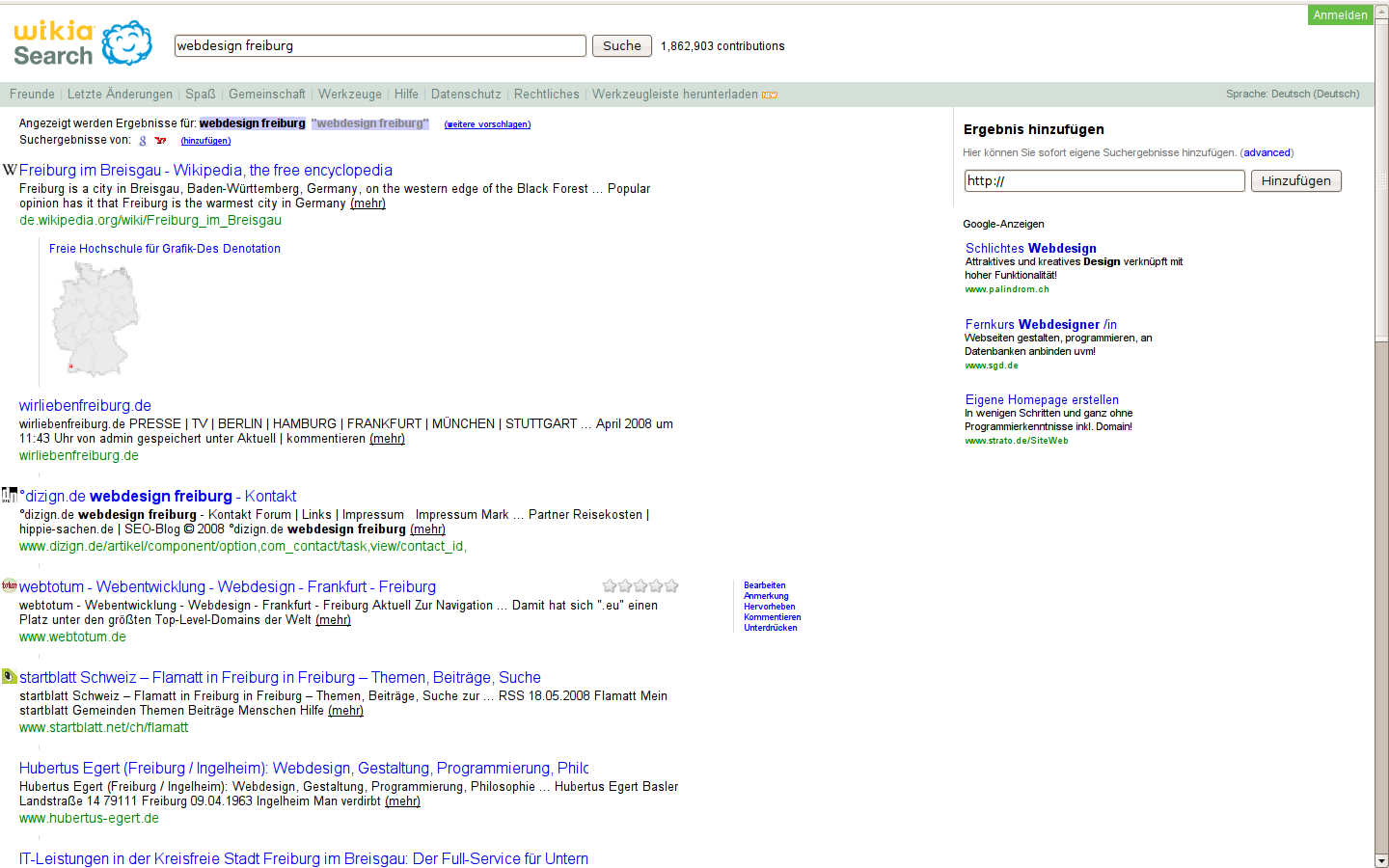Screen dimensions: 1389x868
Task: Open the Gemeinschaft menu item
Action: (x=267, y=94)
